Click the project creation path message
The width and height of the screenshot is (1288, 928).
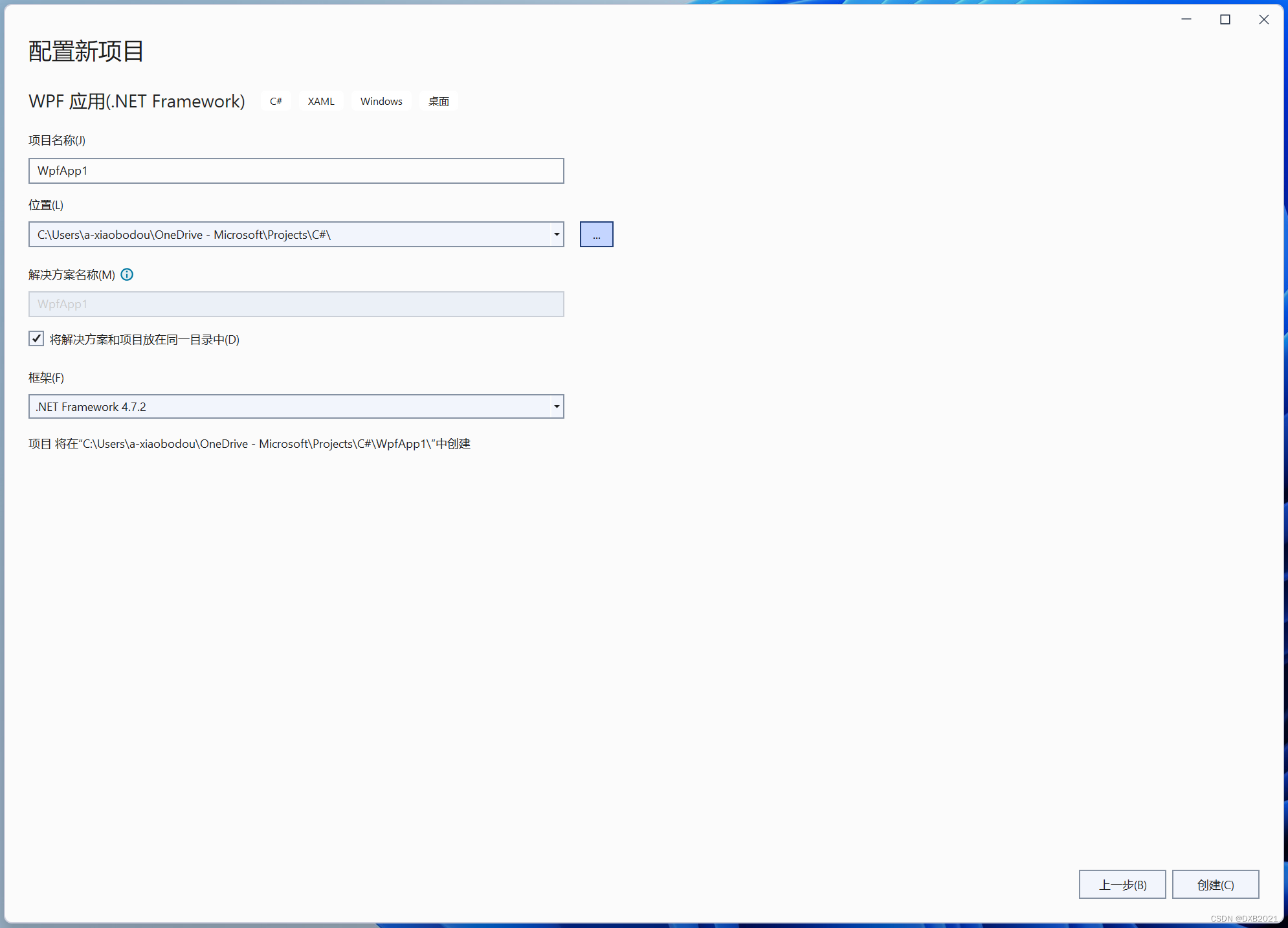tap(249, 444)
